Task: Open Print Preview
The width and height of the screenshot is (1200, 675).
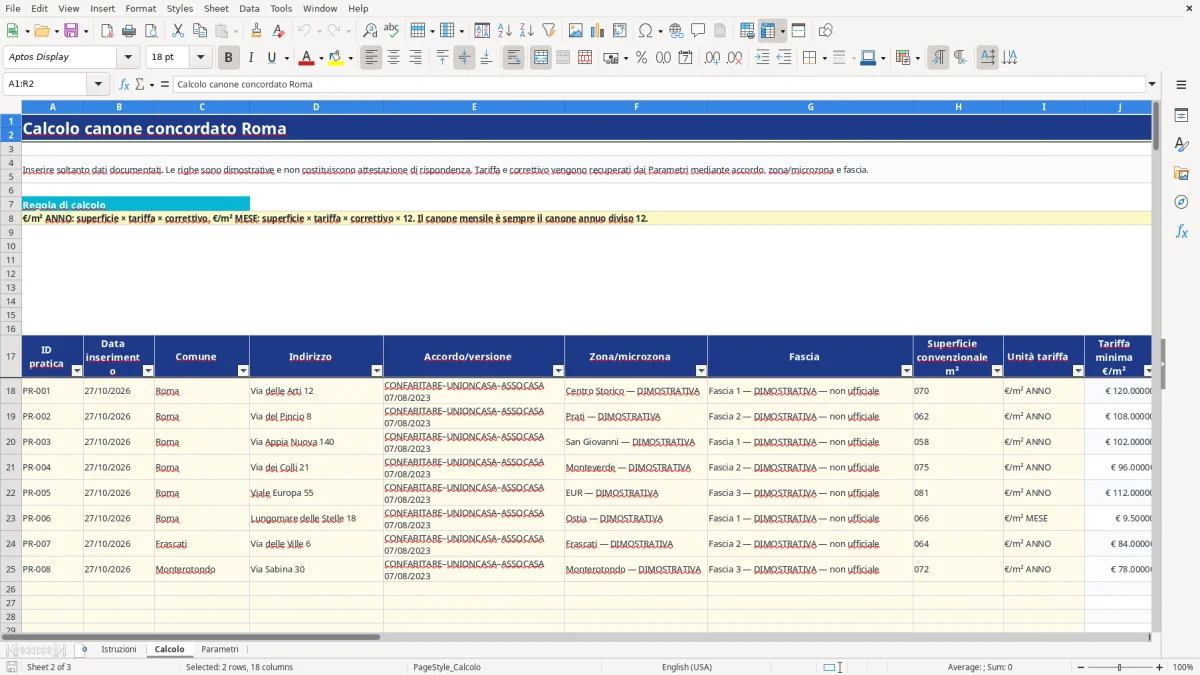Action: pos(149,31)
